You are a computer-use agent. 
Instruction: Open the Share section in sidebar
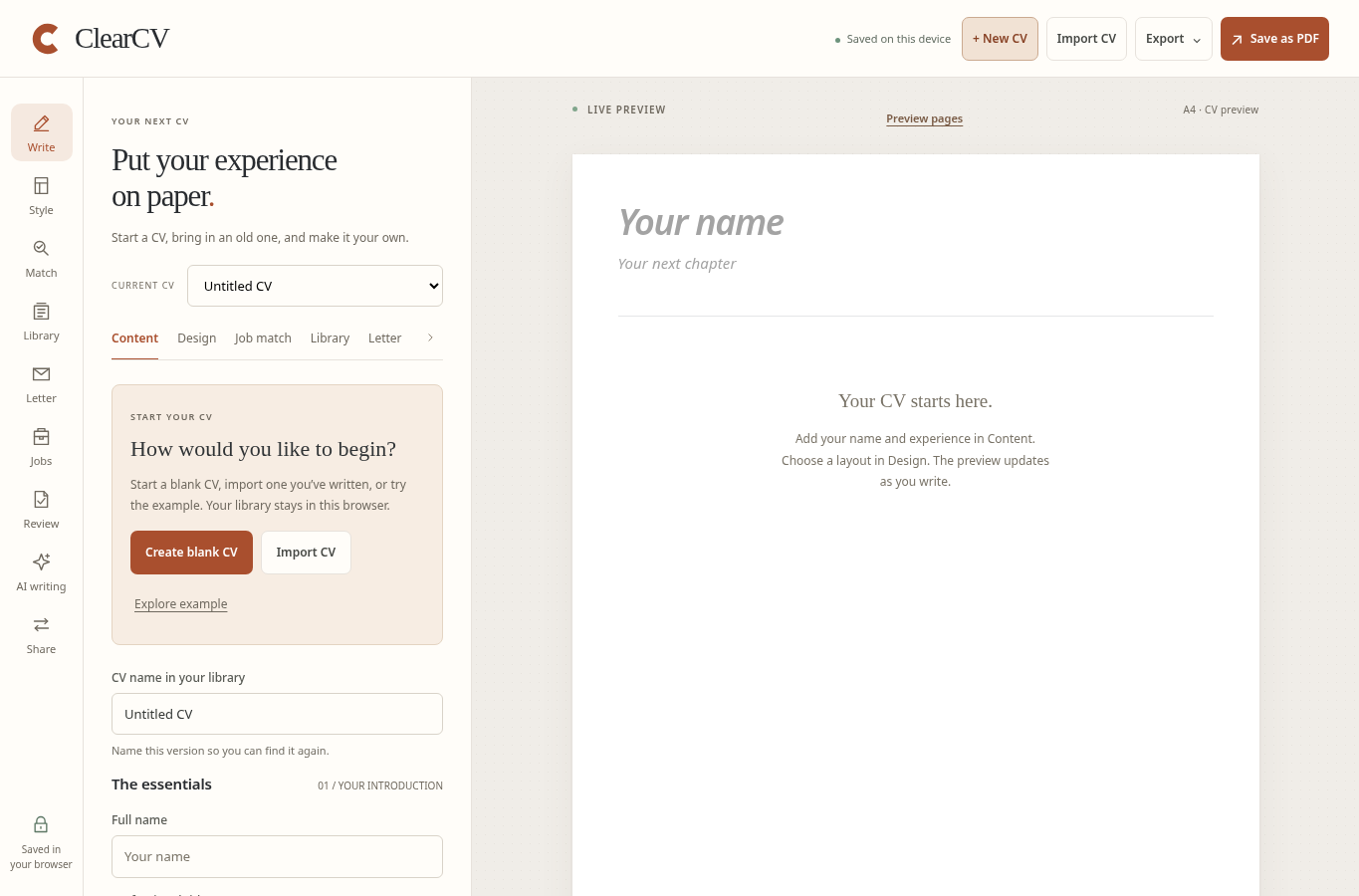[x=42, y=634]
